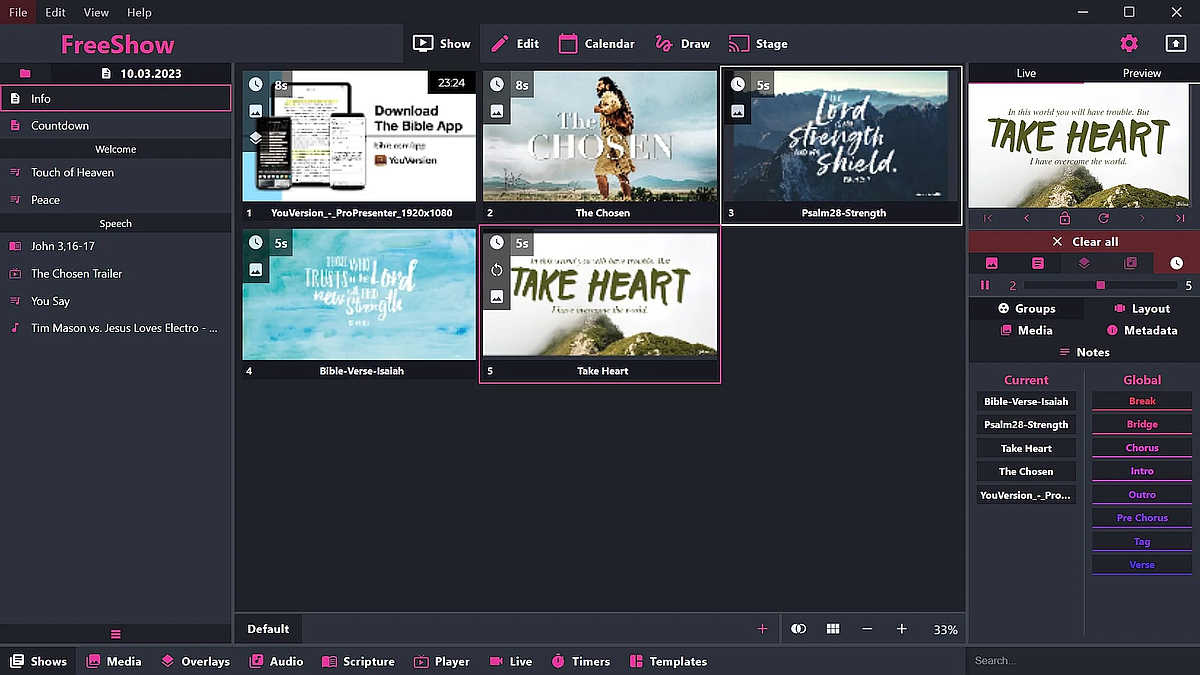
Task: Click the clock timer clear icon
Action: [1176, 263]
